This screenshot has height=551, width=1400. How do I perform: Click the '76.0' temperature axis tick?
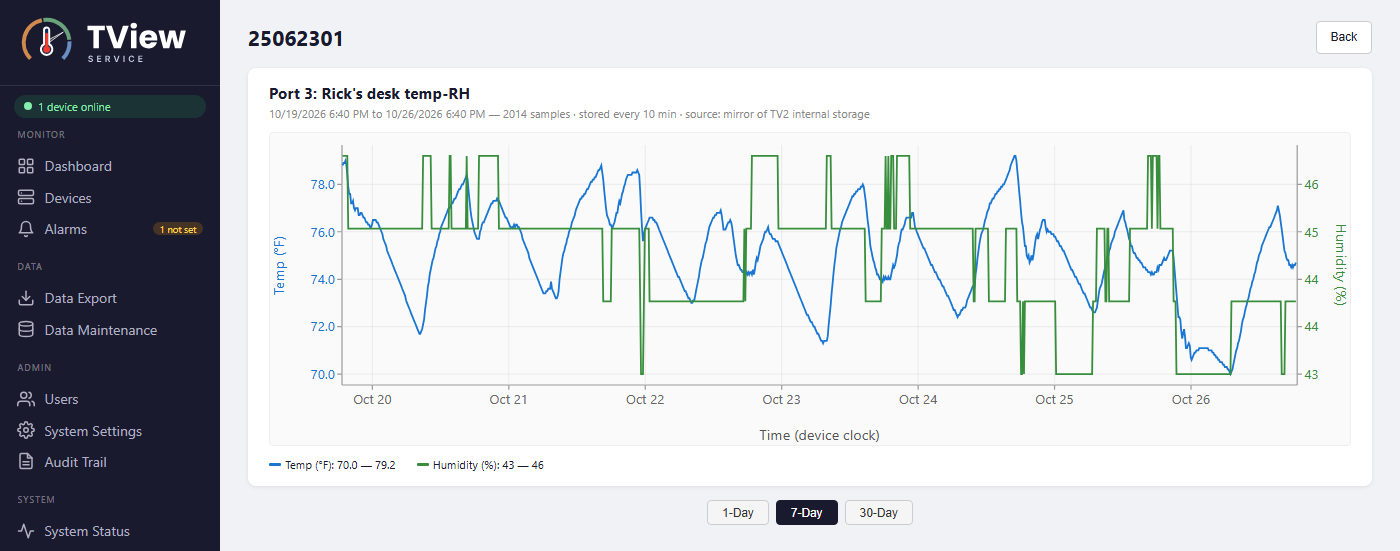(x=324, y=232)
